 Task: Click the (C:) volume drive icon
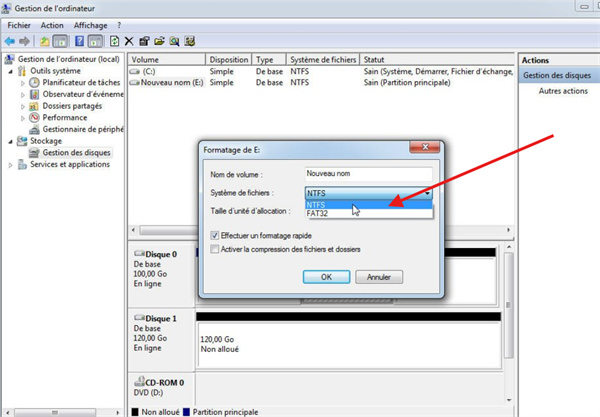tap(135, 72)
